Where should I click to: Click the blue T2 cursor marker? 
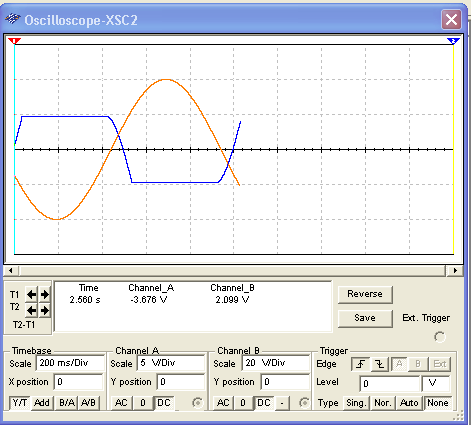(453, 41)
